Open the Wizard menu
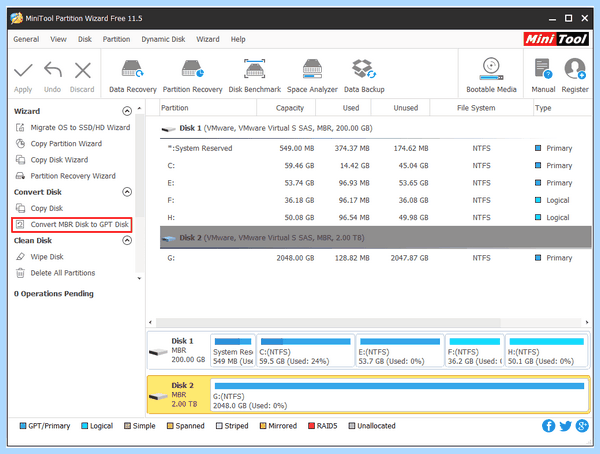 click(x=208, y=39)
